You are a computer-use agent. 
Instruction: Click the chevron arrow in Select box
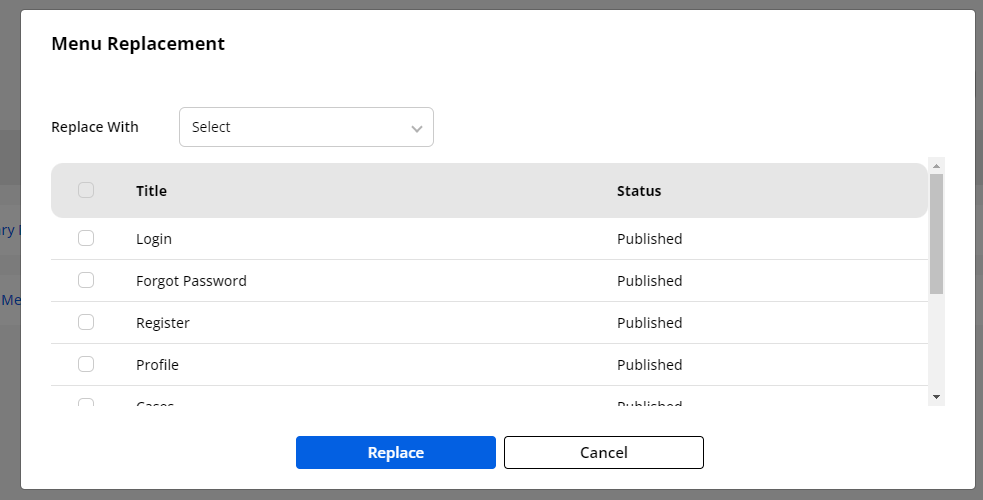tap(417, 128)
